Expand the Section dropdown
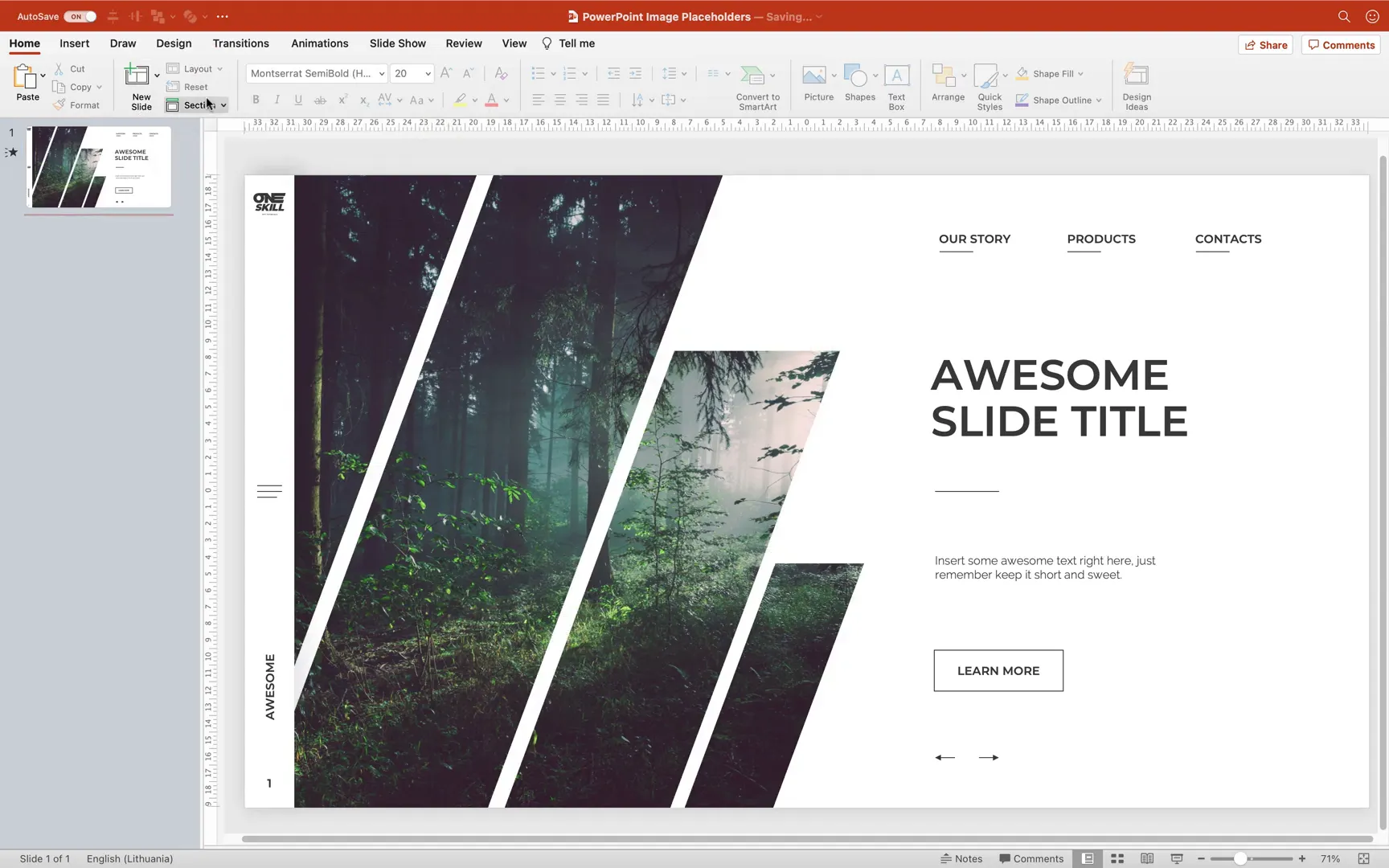 [x=223, y=105]
